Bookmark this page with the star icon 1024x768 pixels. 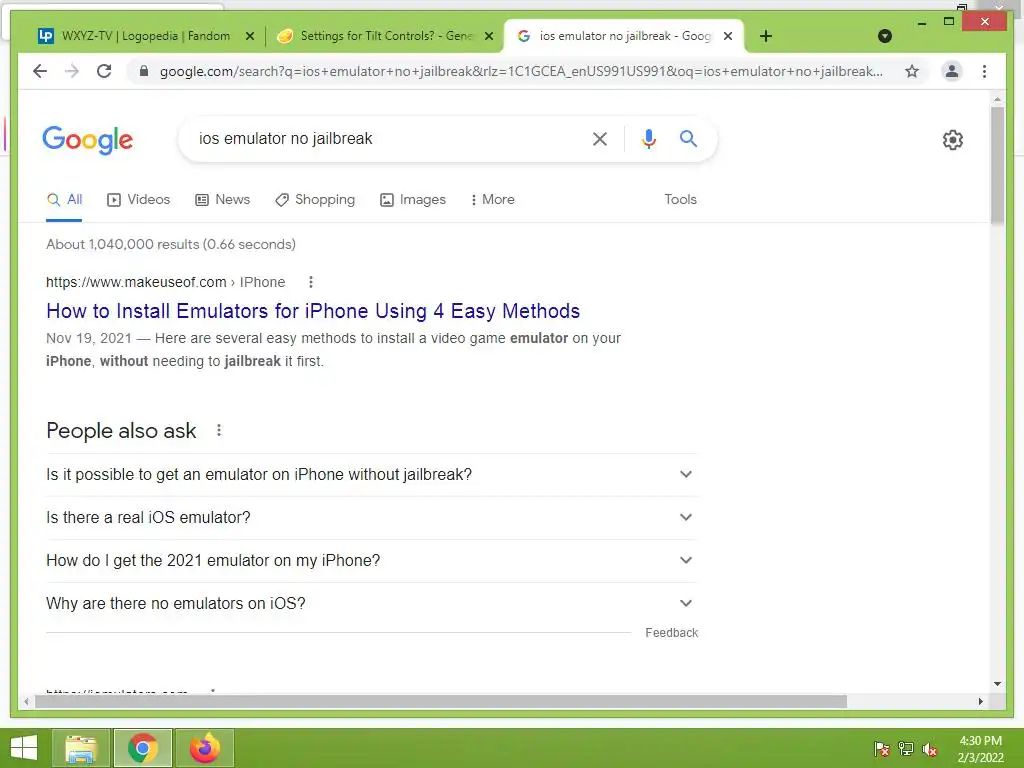point(912,71)
